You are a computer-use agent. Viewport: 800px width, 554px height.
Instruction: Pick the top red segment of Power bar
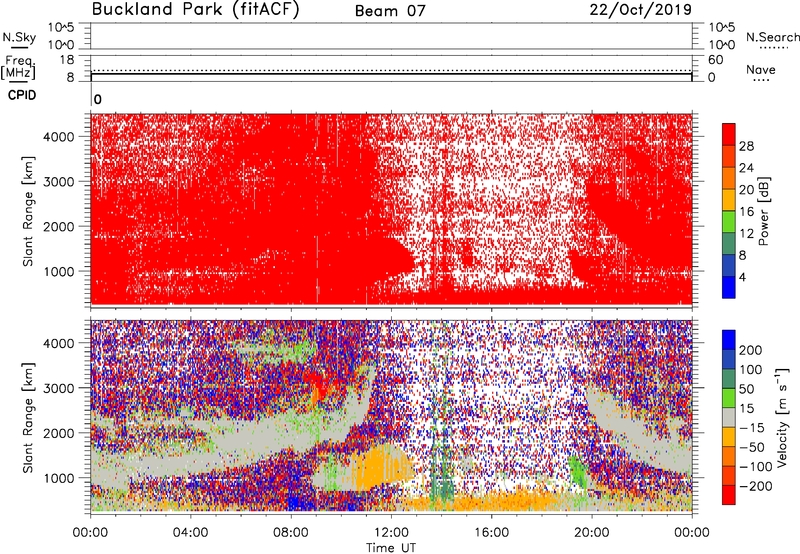[x=729, y=134]
